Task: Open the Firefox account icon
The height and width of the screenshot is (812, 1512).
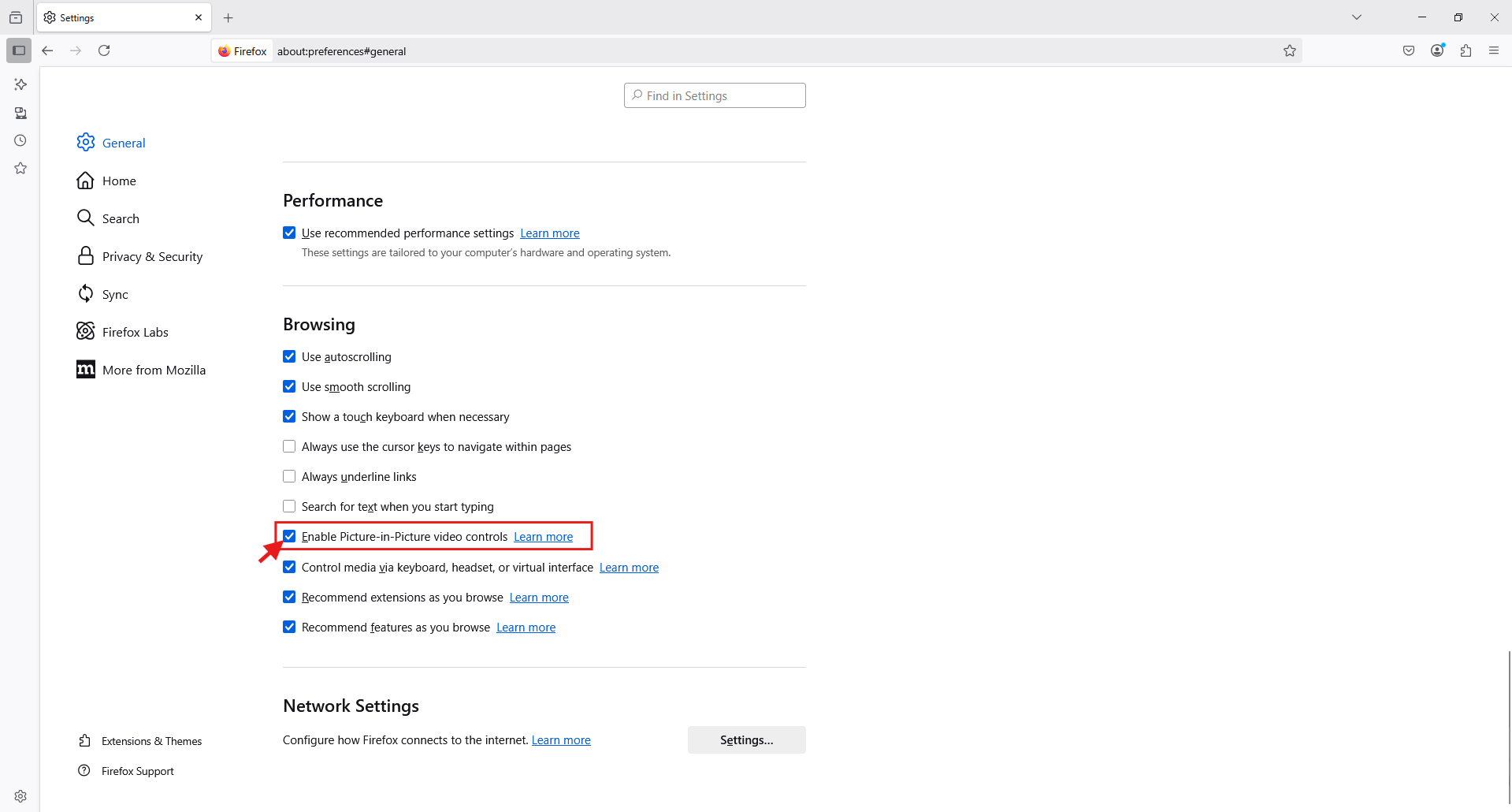Action: point(1437,50)
